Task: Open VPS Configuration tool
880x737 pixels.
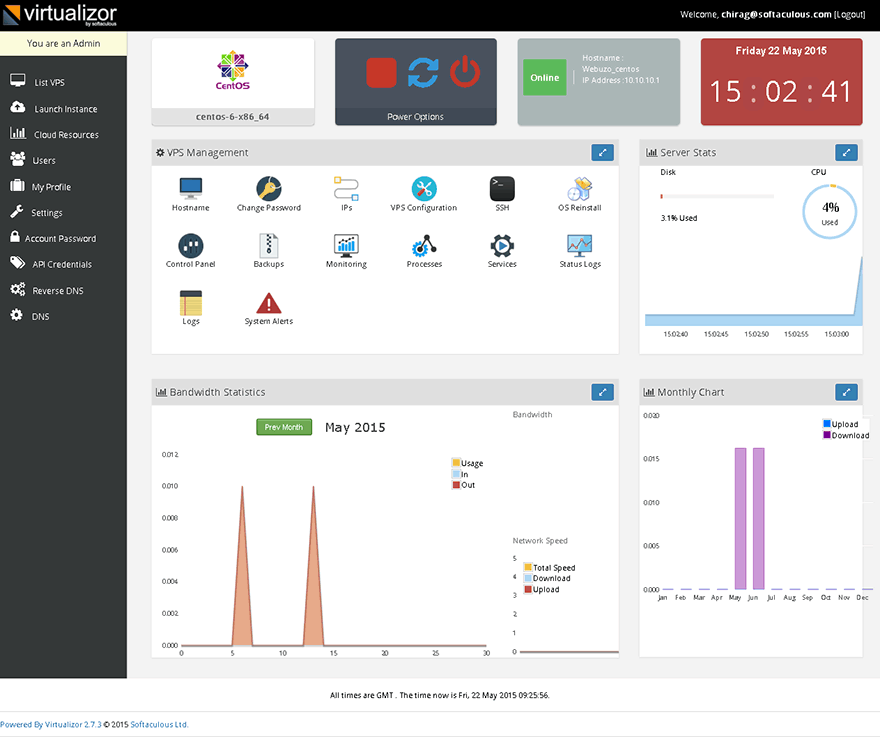Action: tap(424, 188)
